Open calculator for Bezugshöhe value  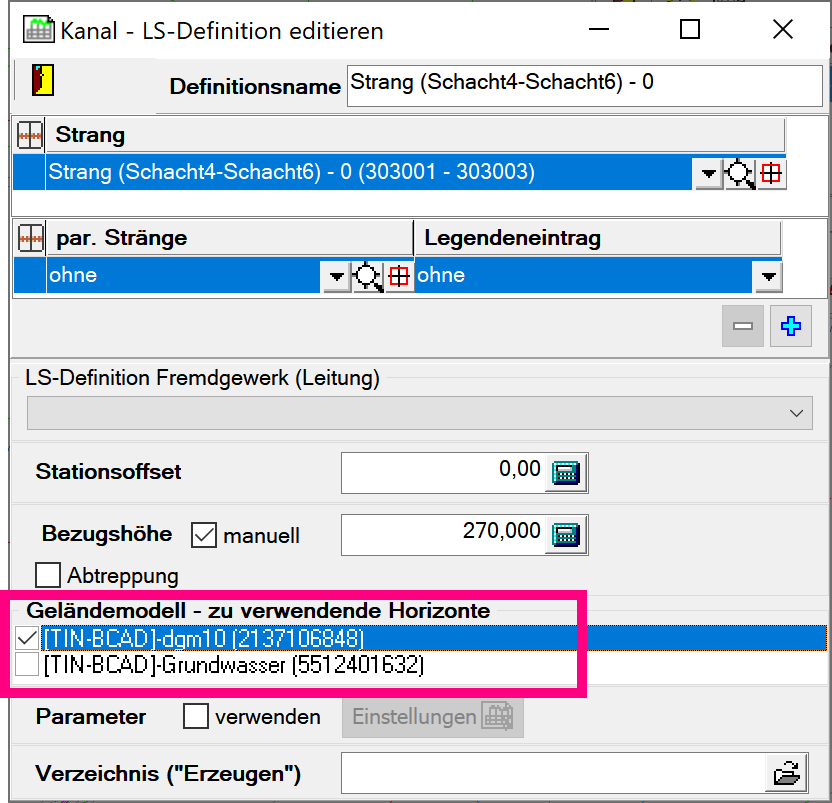pyautogui.click(x=566, y=535)
